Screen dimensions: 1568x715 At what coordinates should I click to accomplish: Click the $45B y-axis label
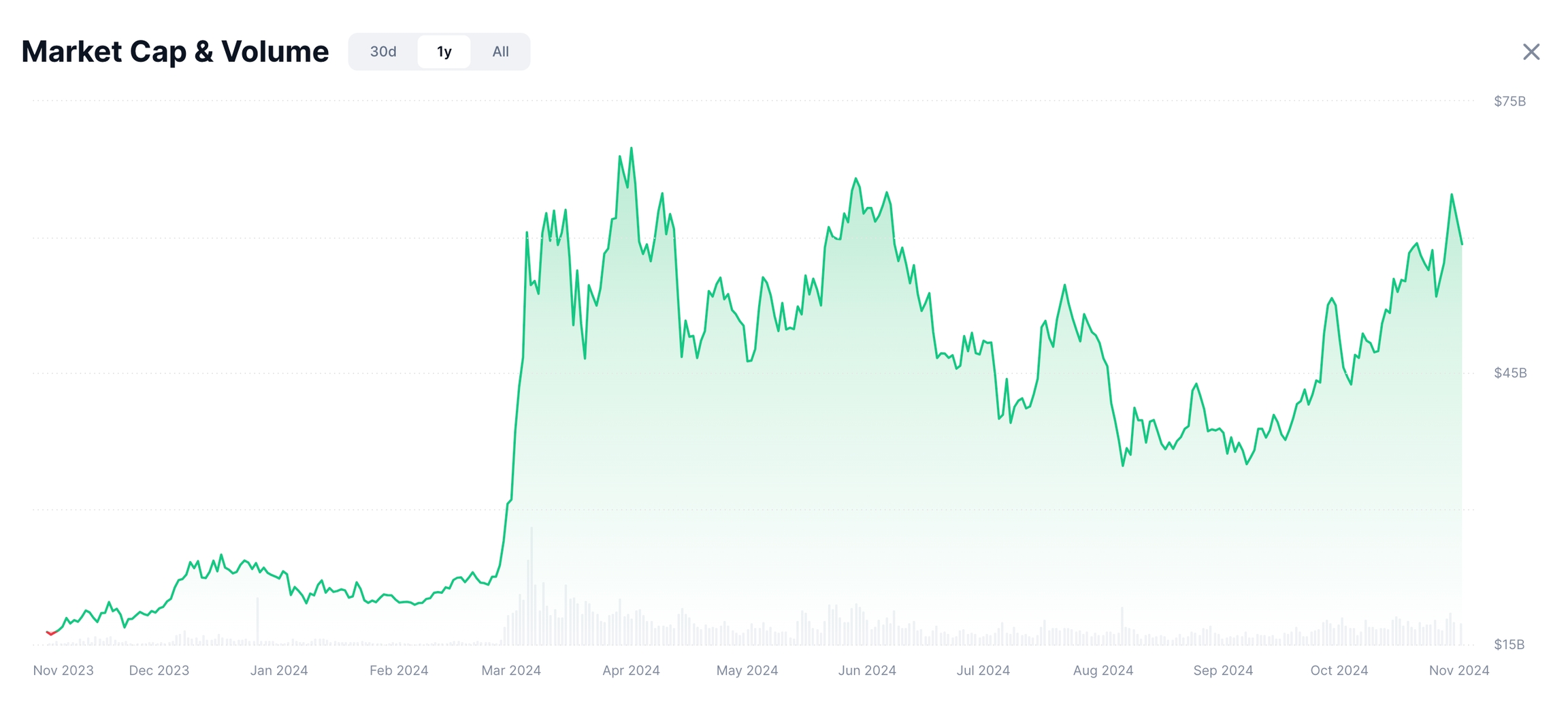pos(1510,372)
